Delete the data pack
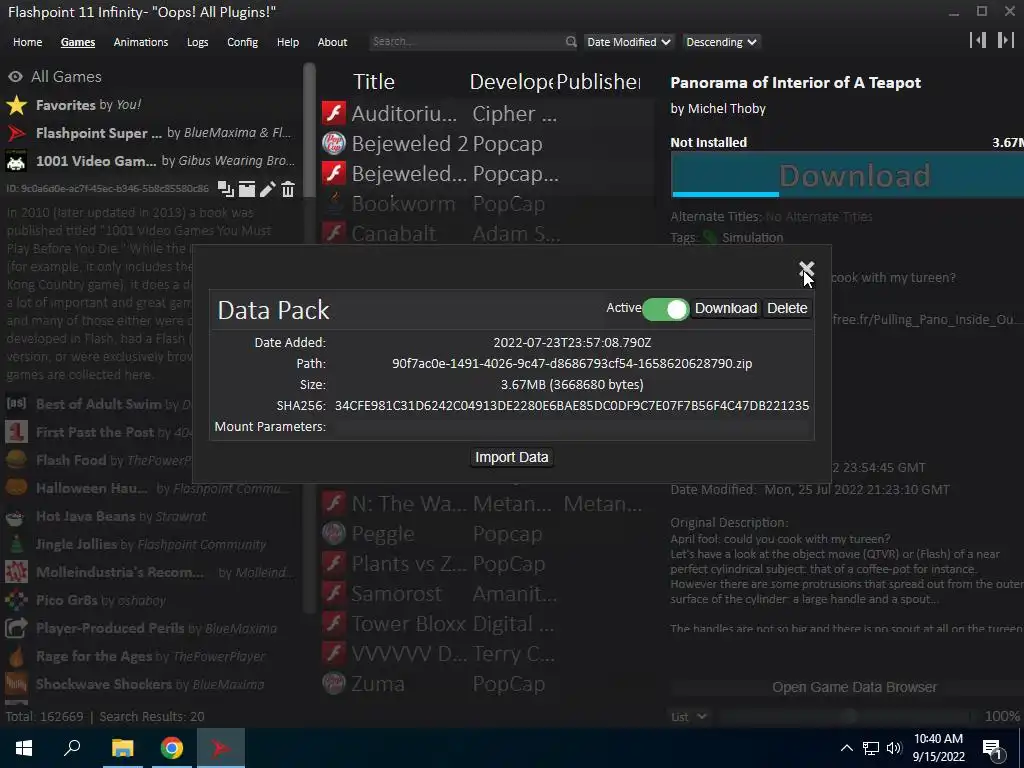This screenshot has width=1024, height=768. click(x=787, y=308)
